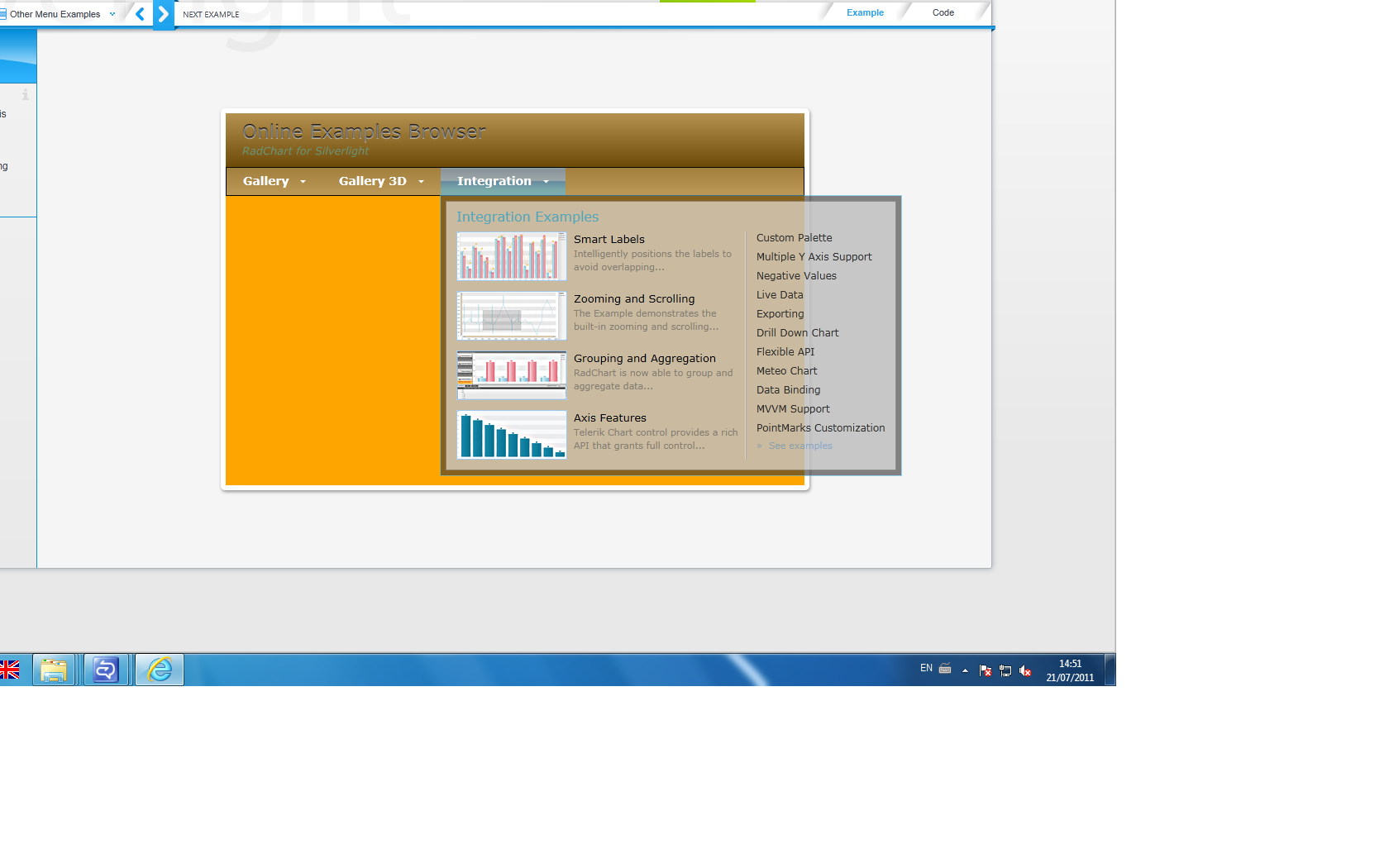Click the Smart Labels chart thumbnail
Image resolution: width=1389 pixels, height=868 pixels.
[512, 256]
